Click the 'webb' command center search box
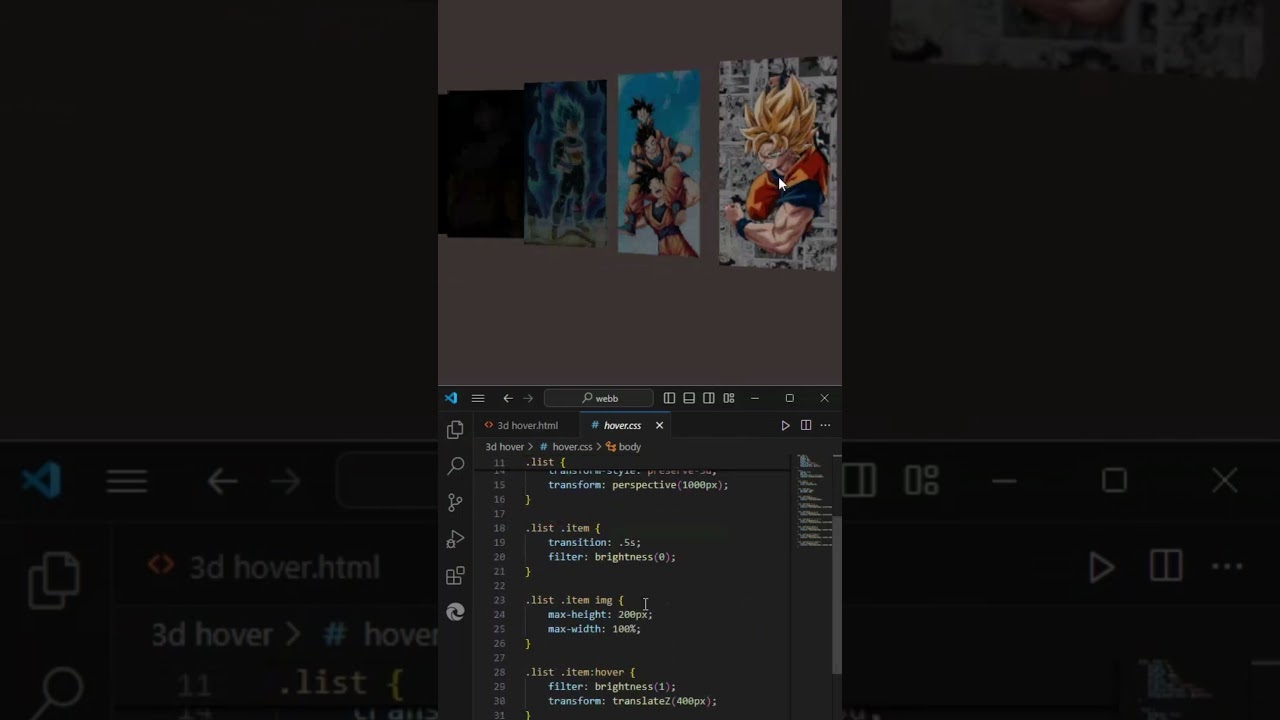 point(599,398)
